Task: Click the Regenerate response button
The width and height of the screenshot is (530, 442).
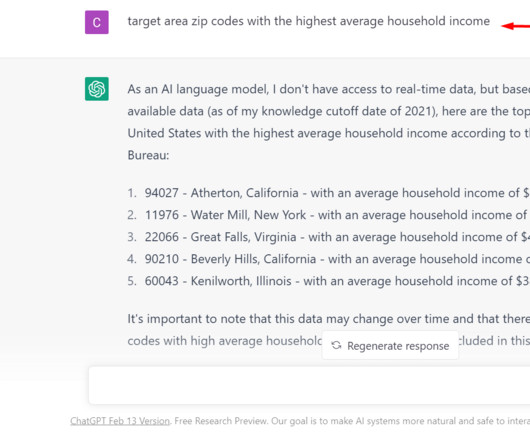Action: point(390,345)
